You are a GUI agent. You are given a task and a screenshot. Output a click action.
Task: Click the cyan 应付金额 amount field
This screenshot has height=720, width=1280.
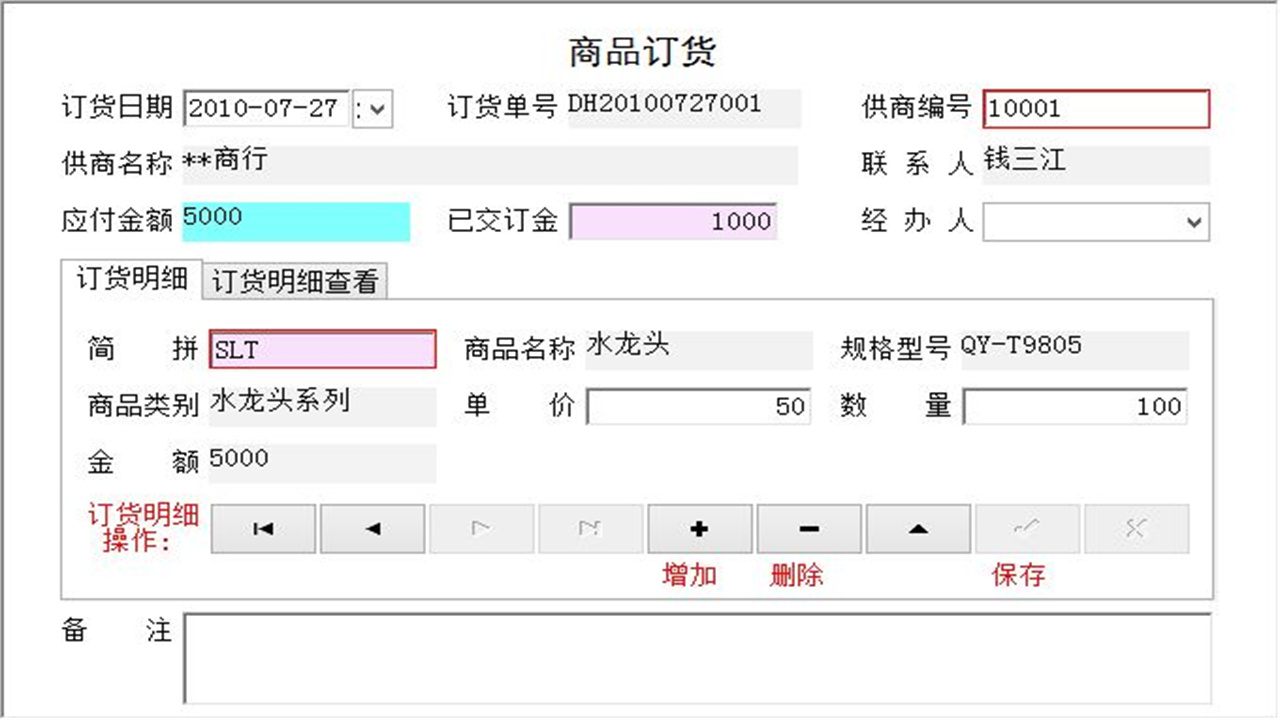click(x=295, y=221)
